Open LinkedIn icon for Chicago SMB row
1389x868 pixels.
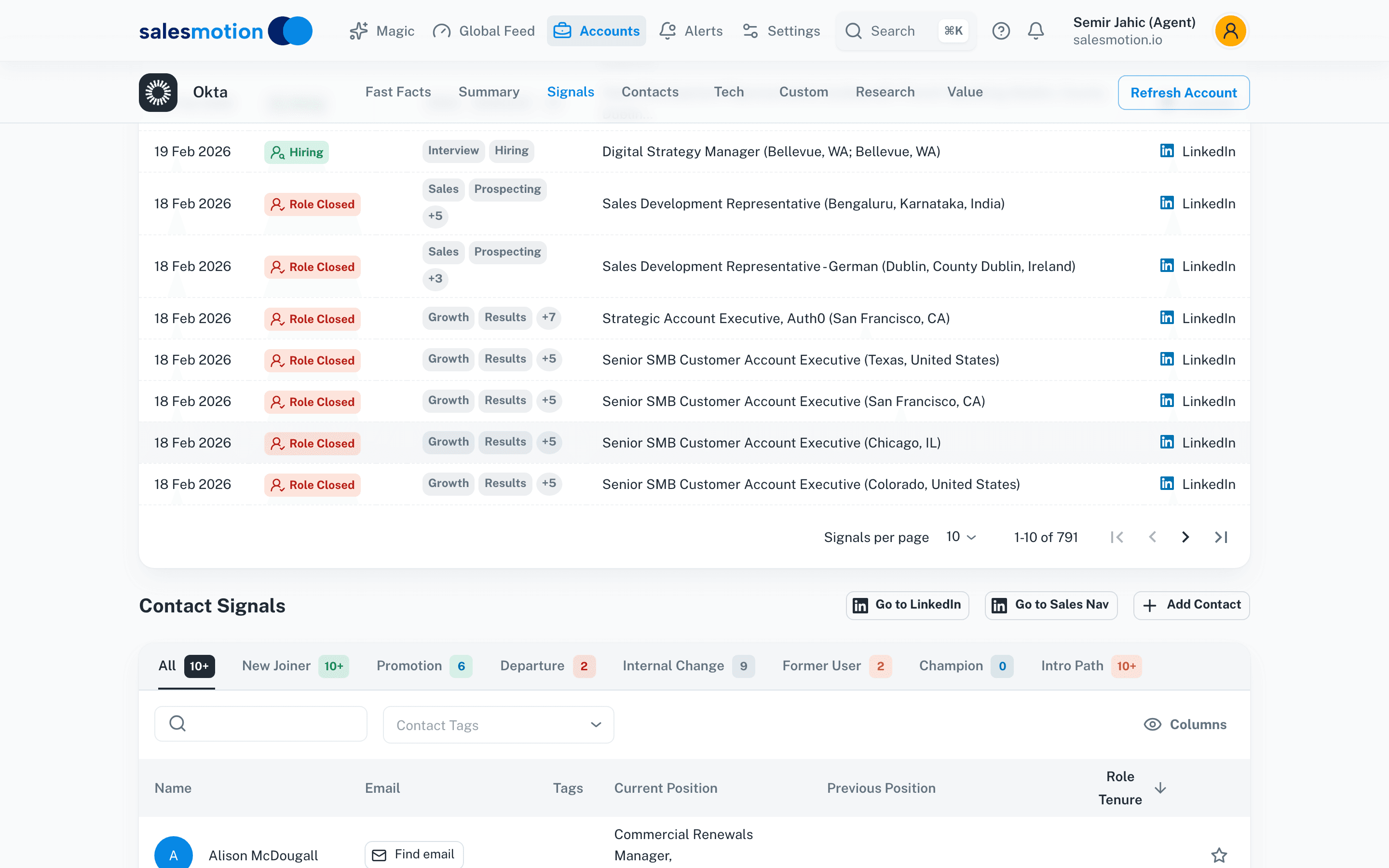(x=1166, y=441)
